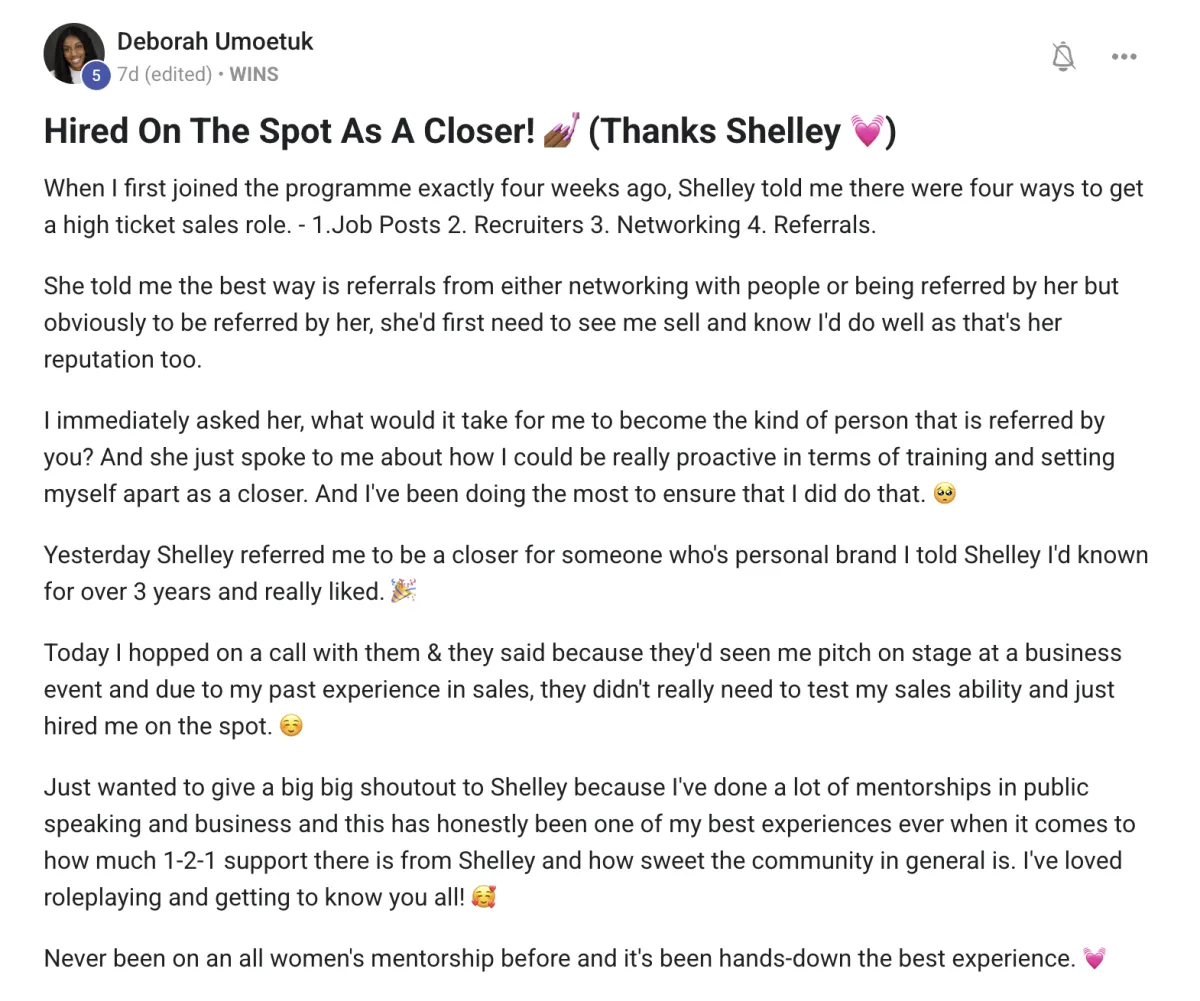Click the pleading face emoji after 'did do that'
1200x1001 pixels.
943,493
